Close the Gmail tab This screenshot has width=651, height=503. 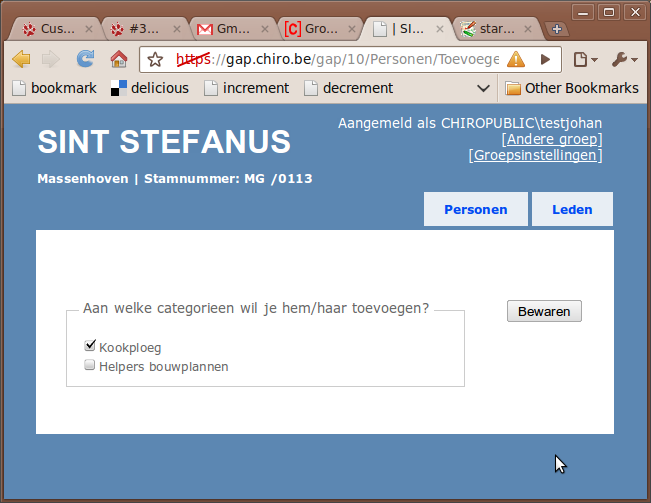[265, 29]
